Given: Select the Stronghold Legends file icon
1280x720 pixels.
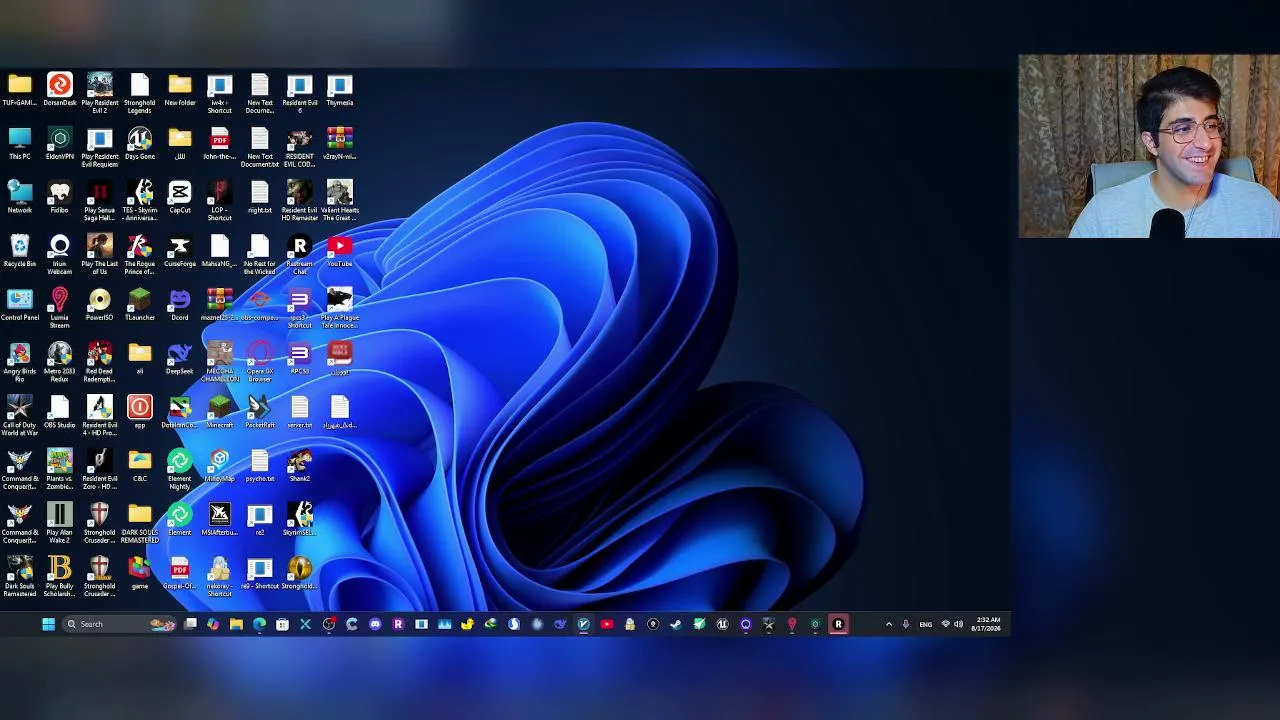Looking at the screenshot, I should coord(140,93).
